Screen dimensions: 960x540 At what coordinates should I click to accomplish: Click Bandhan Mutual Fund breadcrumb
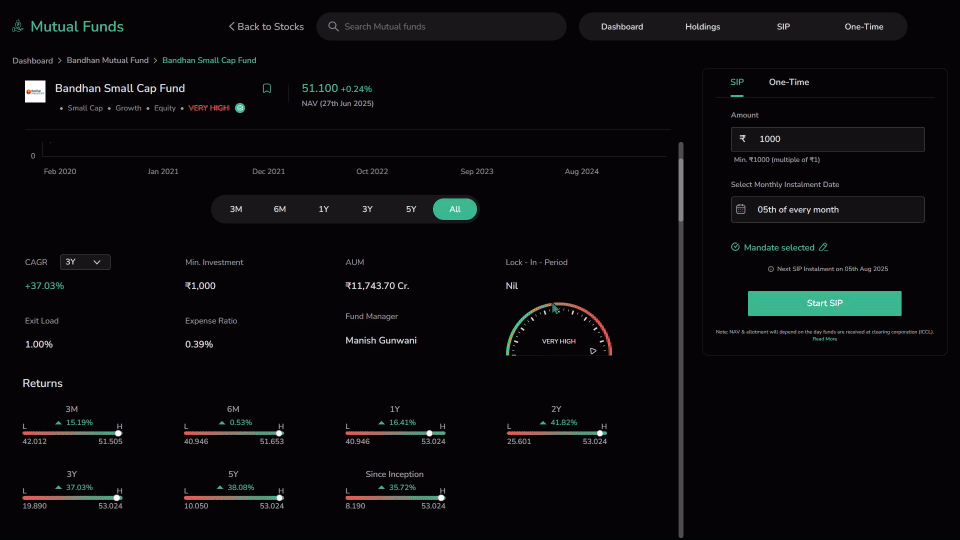click(108, 60)
